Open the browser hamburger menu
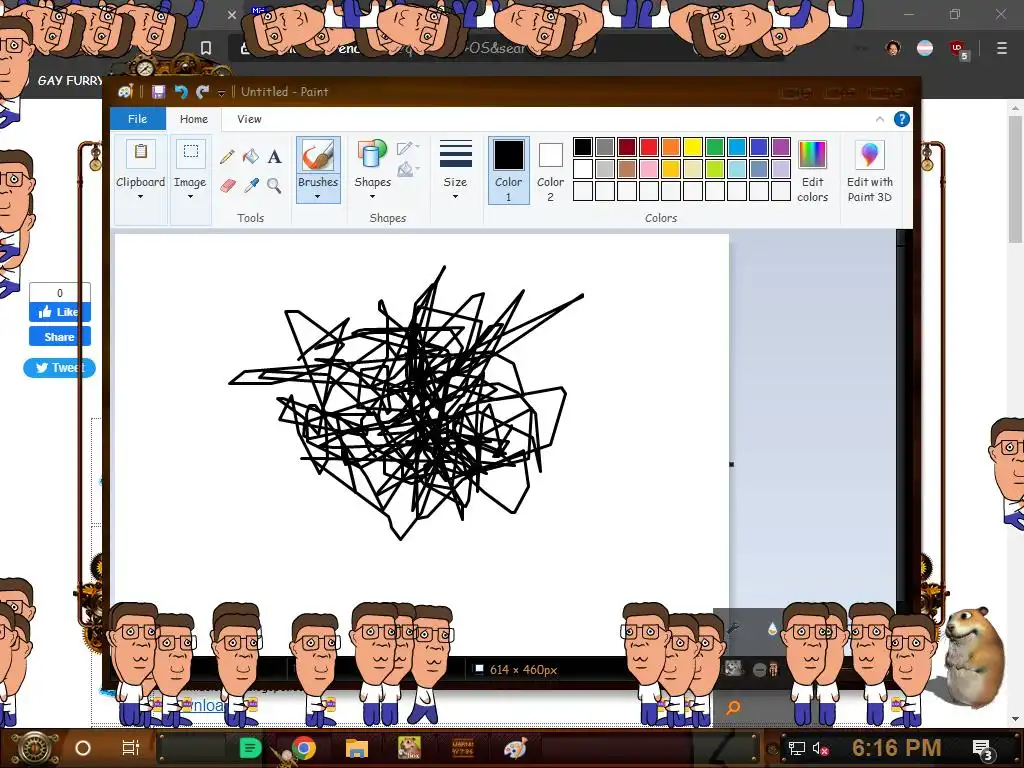Viewport: 1024px width, 768px height. (x=1001, y=48)
